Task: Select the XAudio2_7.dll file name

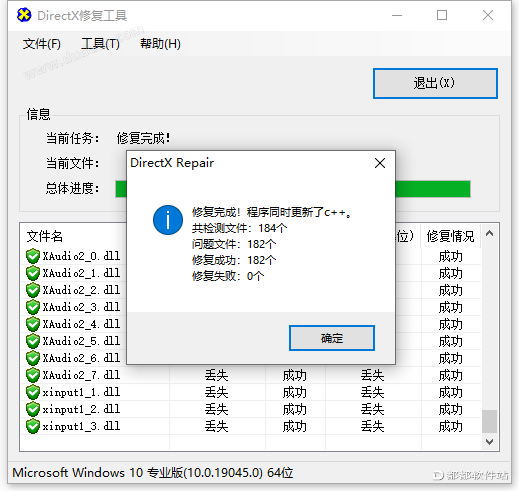Action: click(x=81, y=375)
